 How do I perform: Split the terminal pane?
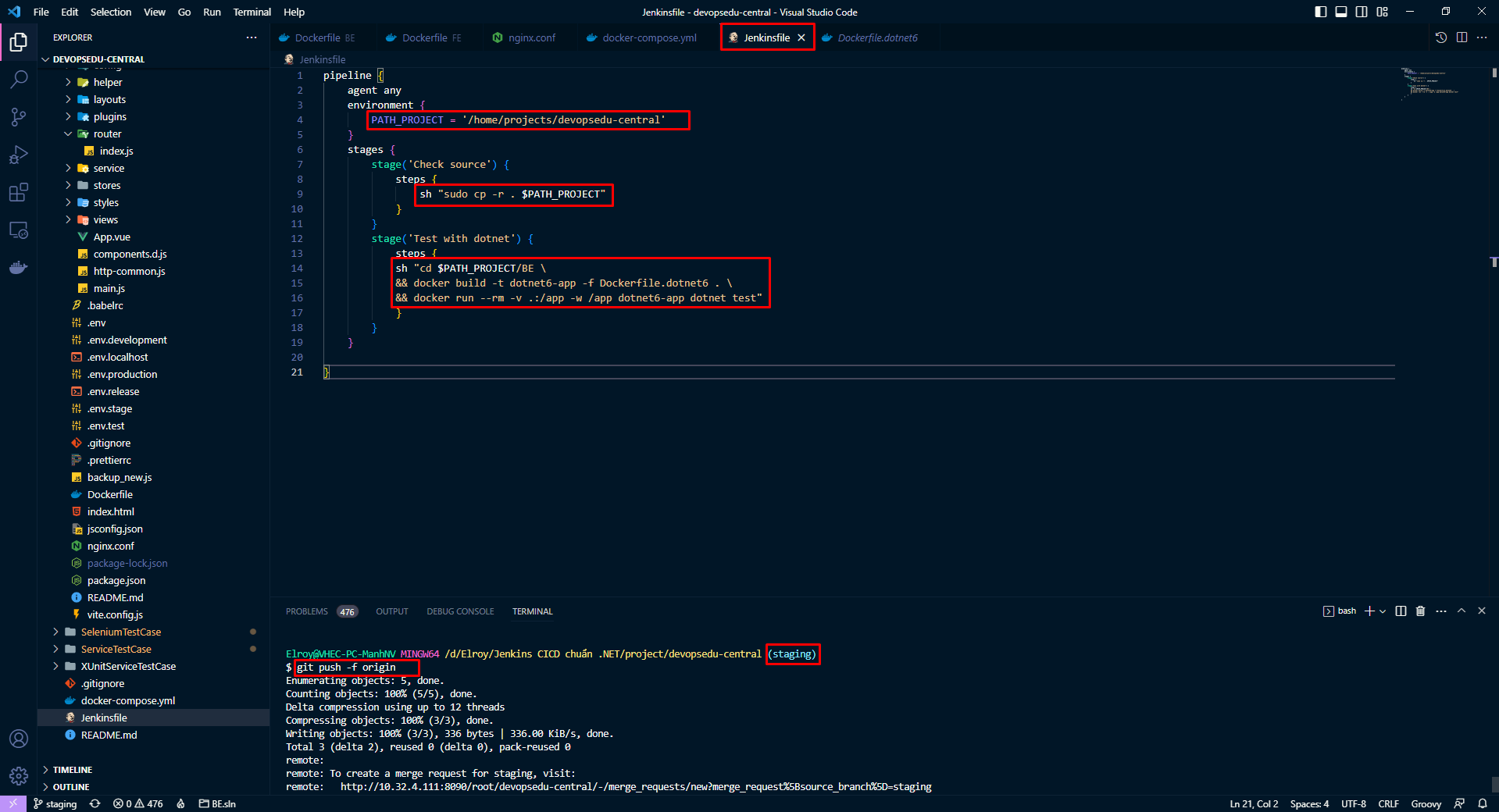pos(1401,611)
